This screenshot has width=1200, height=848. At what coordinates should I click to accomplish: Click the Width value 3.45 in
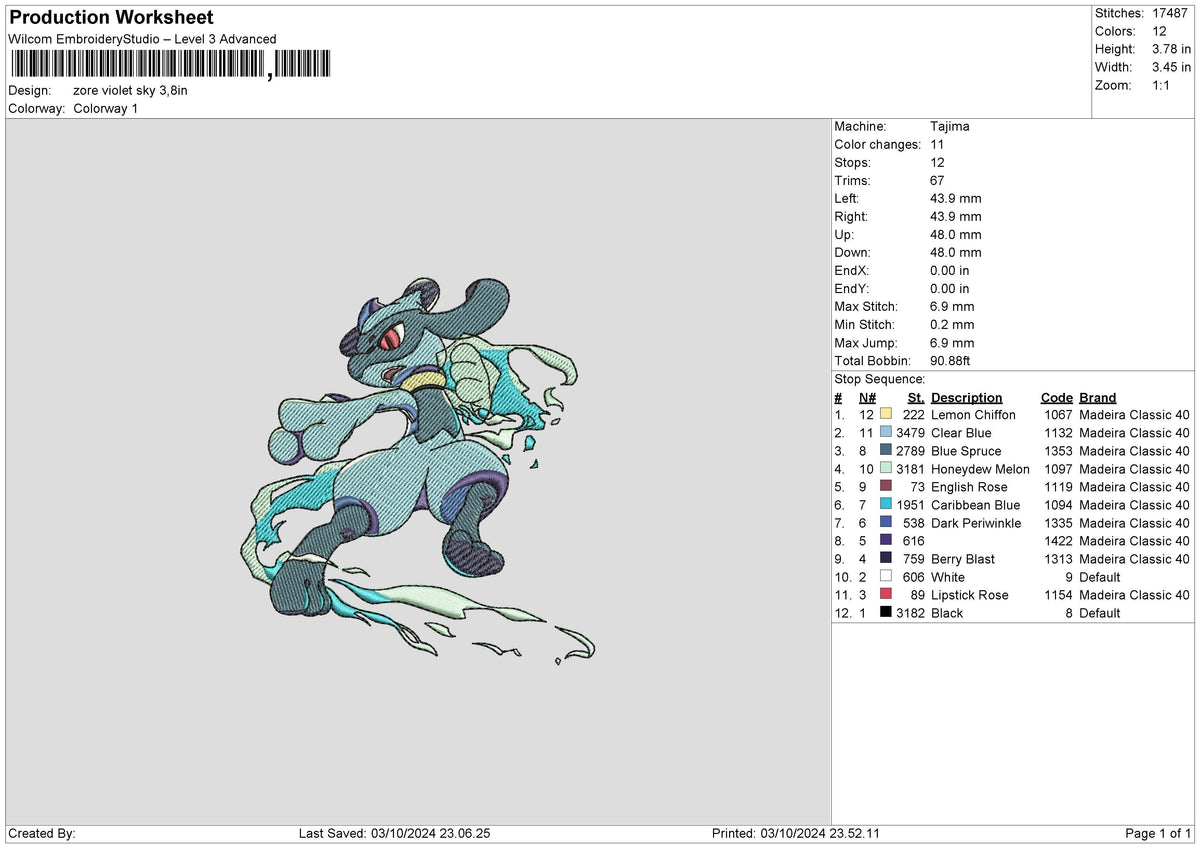click(1171, 67)
